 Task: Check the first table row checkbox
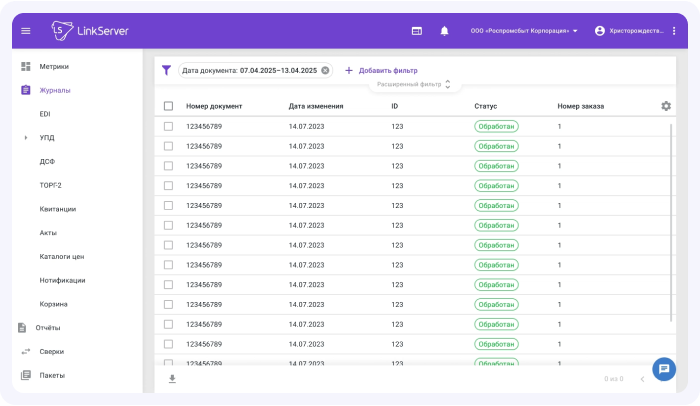168,126
